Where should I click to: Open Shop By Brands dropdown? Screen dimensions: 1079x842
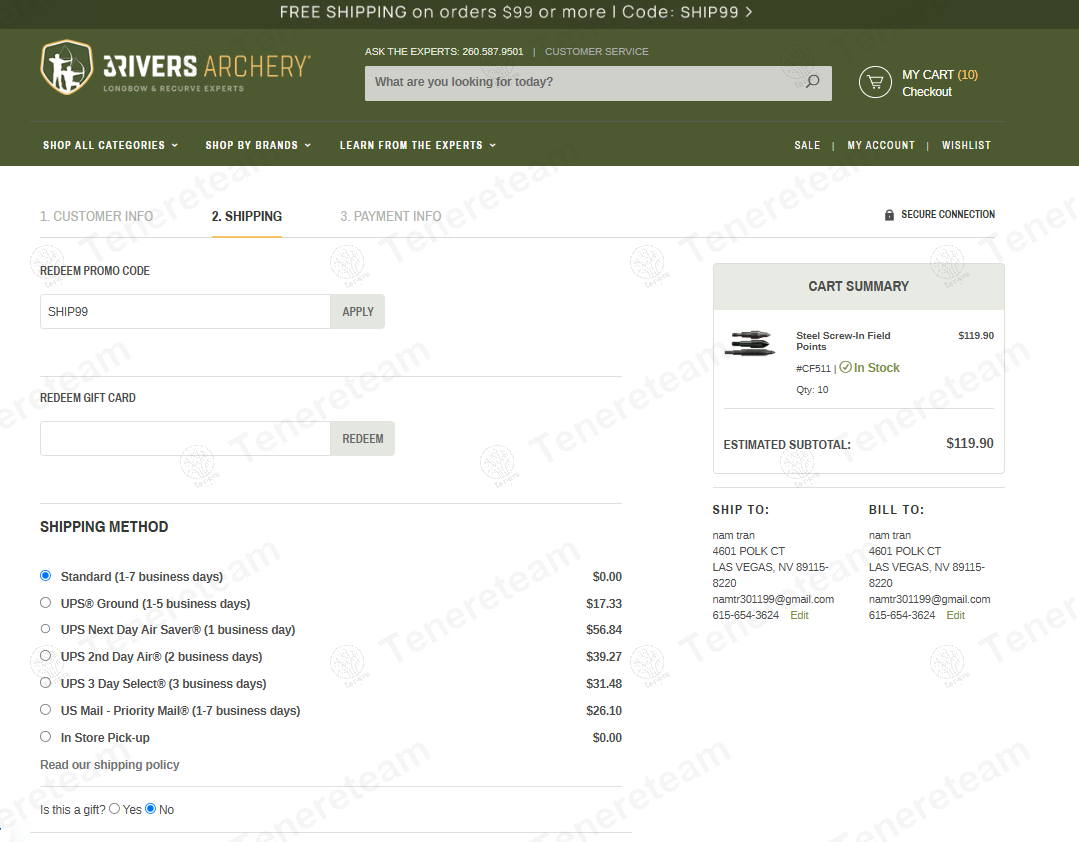258,145
